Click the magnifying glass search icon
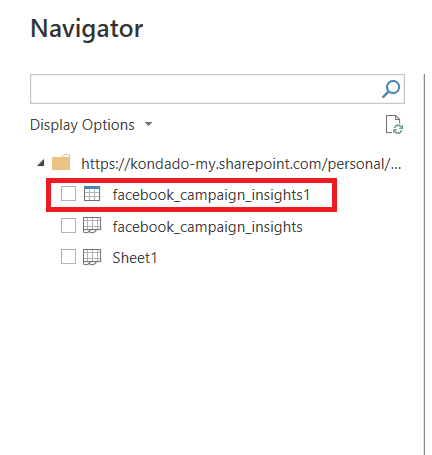The width and height of the screenshot is (432, 455). point(391,89)
